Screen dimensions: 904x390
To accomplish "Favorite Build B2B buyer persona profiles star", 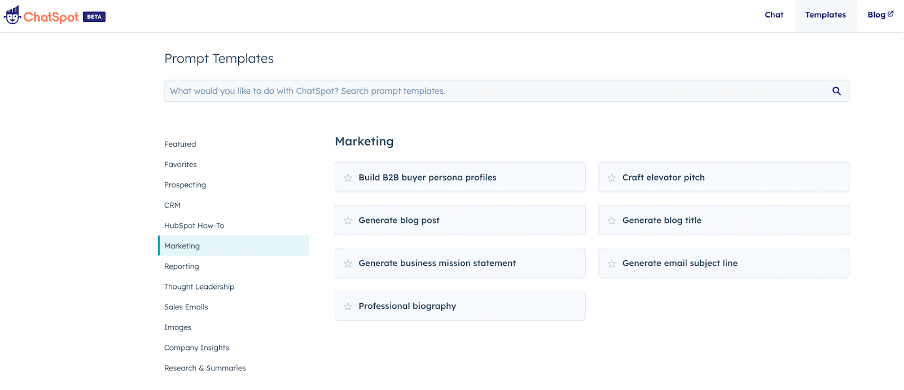I will pyautogui.click(x=348, y=178).
